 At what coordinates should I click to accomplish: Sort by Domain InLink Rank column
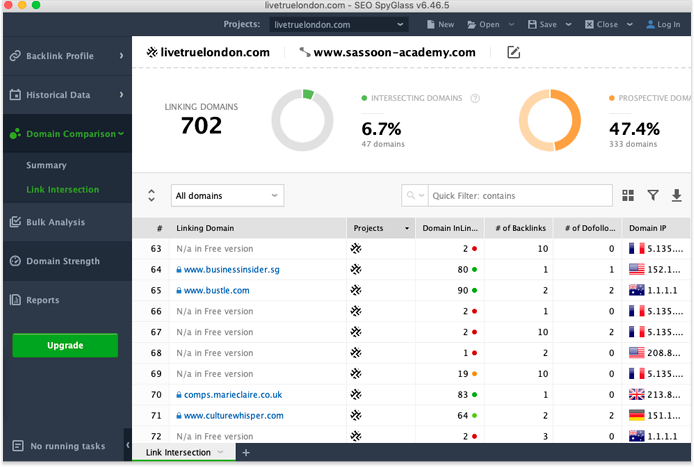coord(450,228)
